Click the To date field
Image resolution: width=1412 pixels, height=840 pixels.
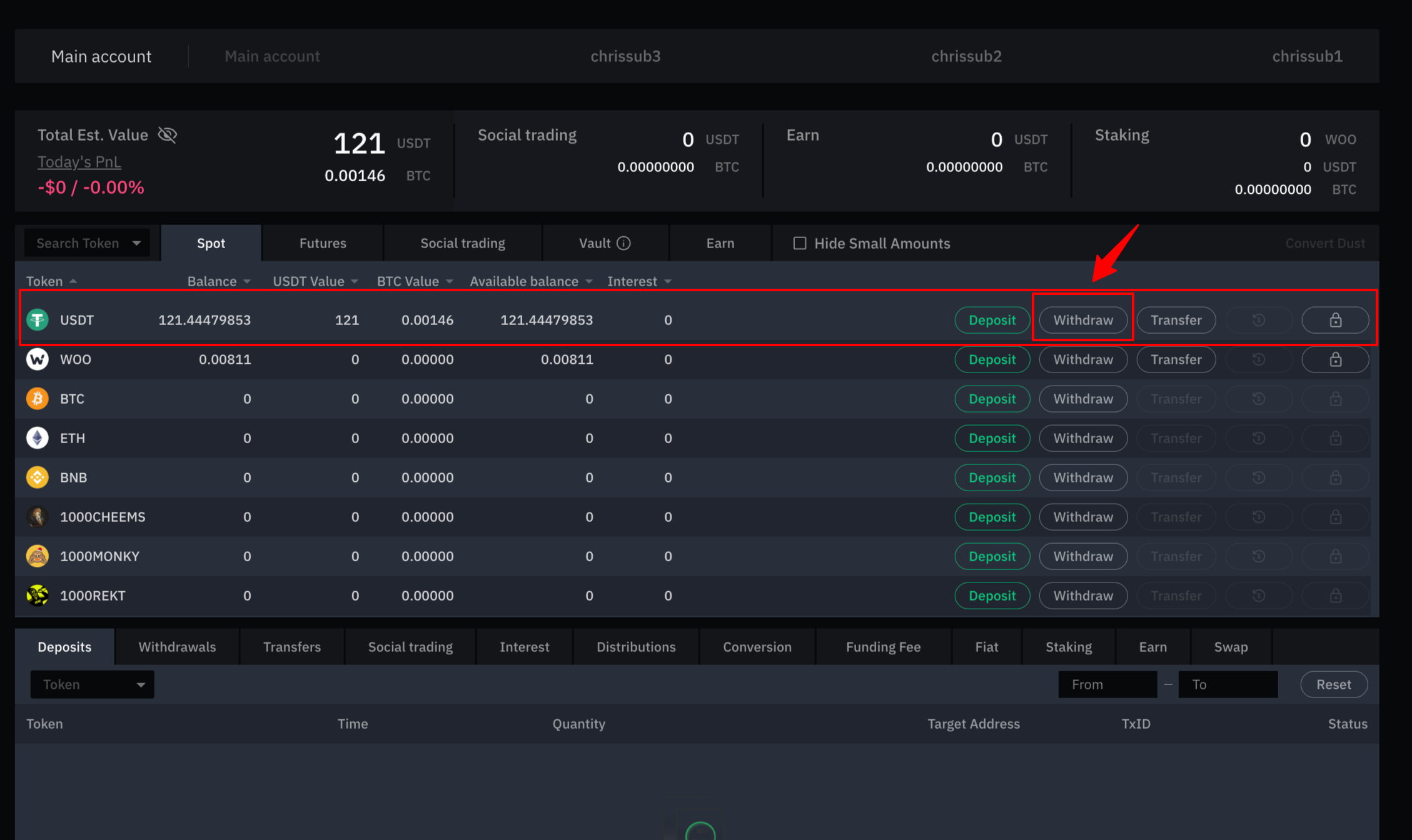click(1228, 684)
